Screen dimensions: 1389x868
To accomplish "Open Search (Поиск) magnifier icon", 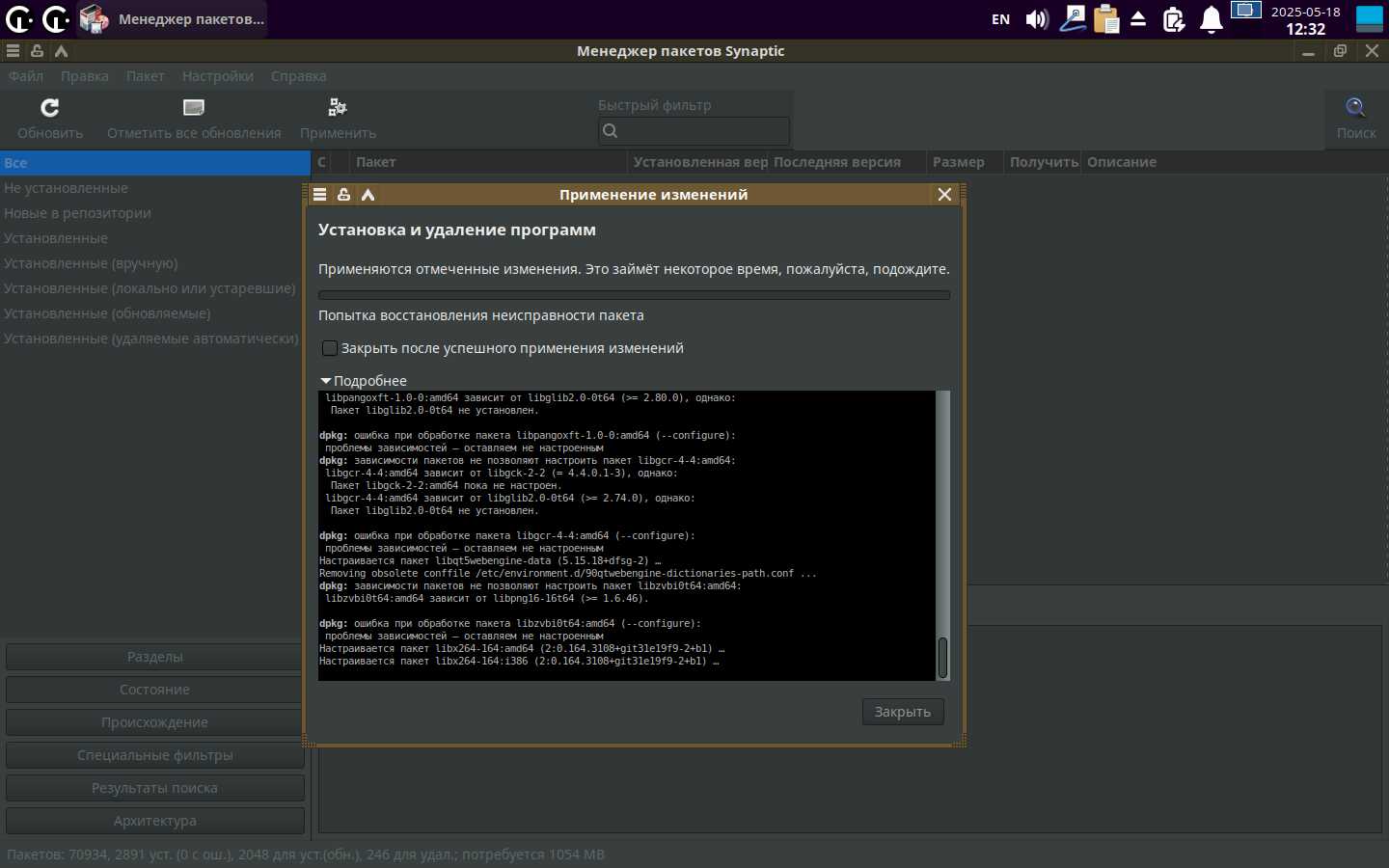I will (1355, 108).
